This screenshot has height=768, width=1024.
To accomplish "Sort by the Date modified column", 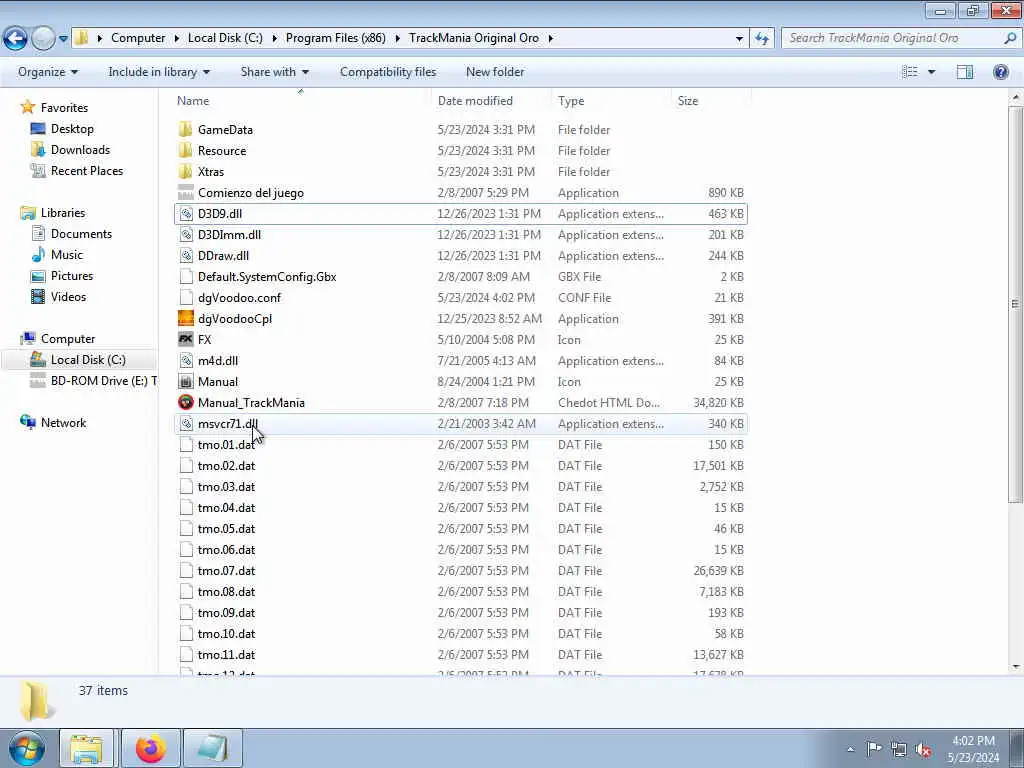I will coord(491,101).
